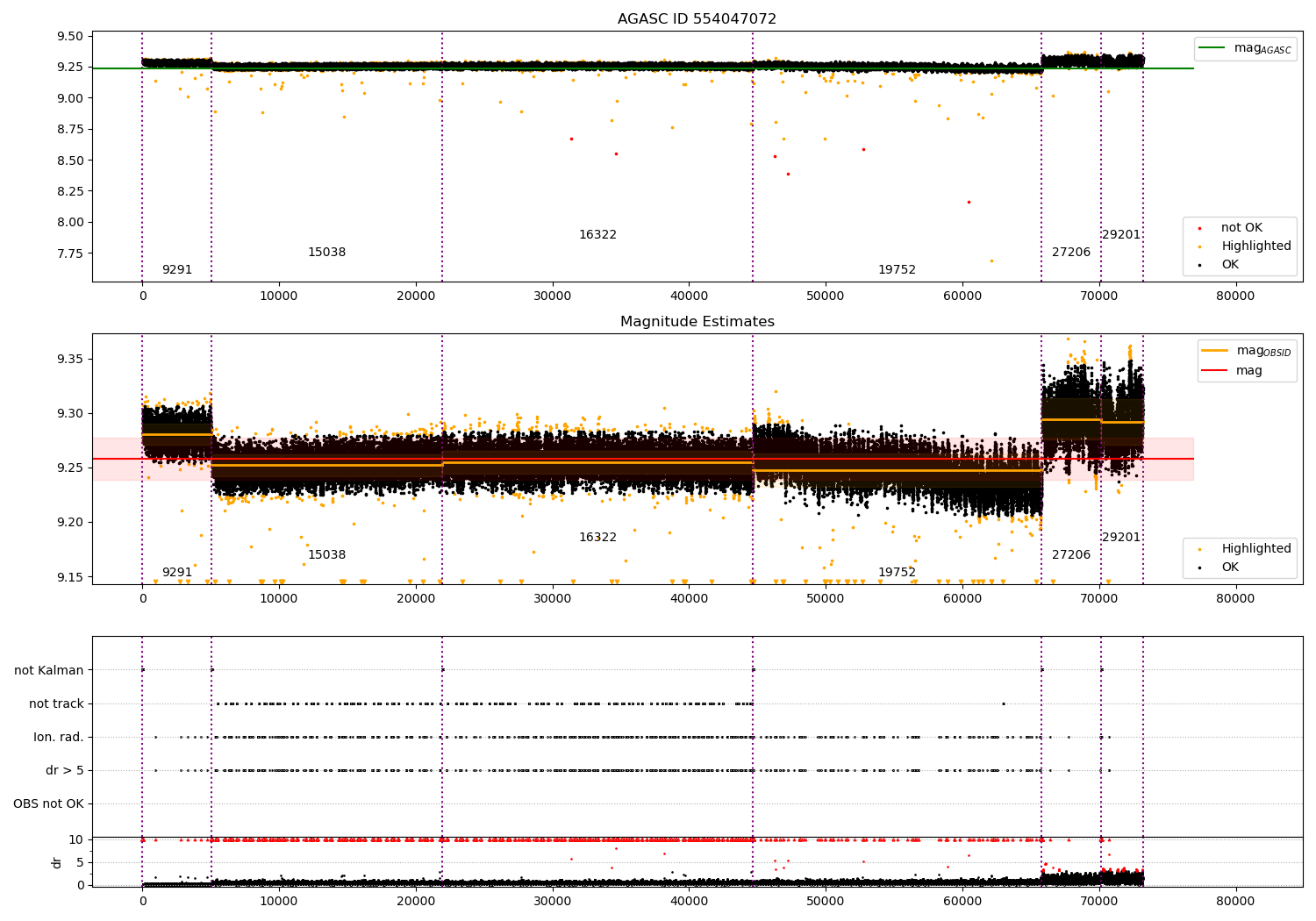Click x-tick 10000 in the bottom panel
The width and height of the screenshot is (1316, 921).
coord(279,902)
